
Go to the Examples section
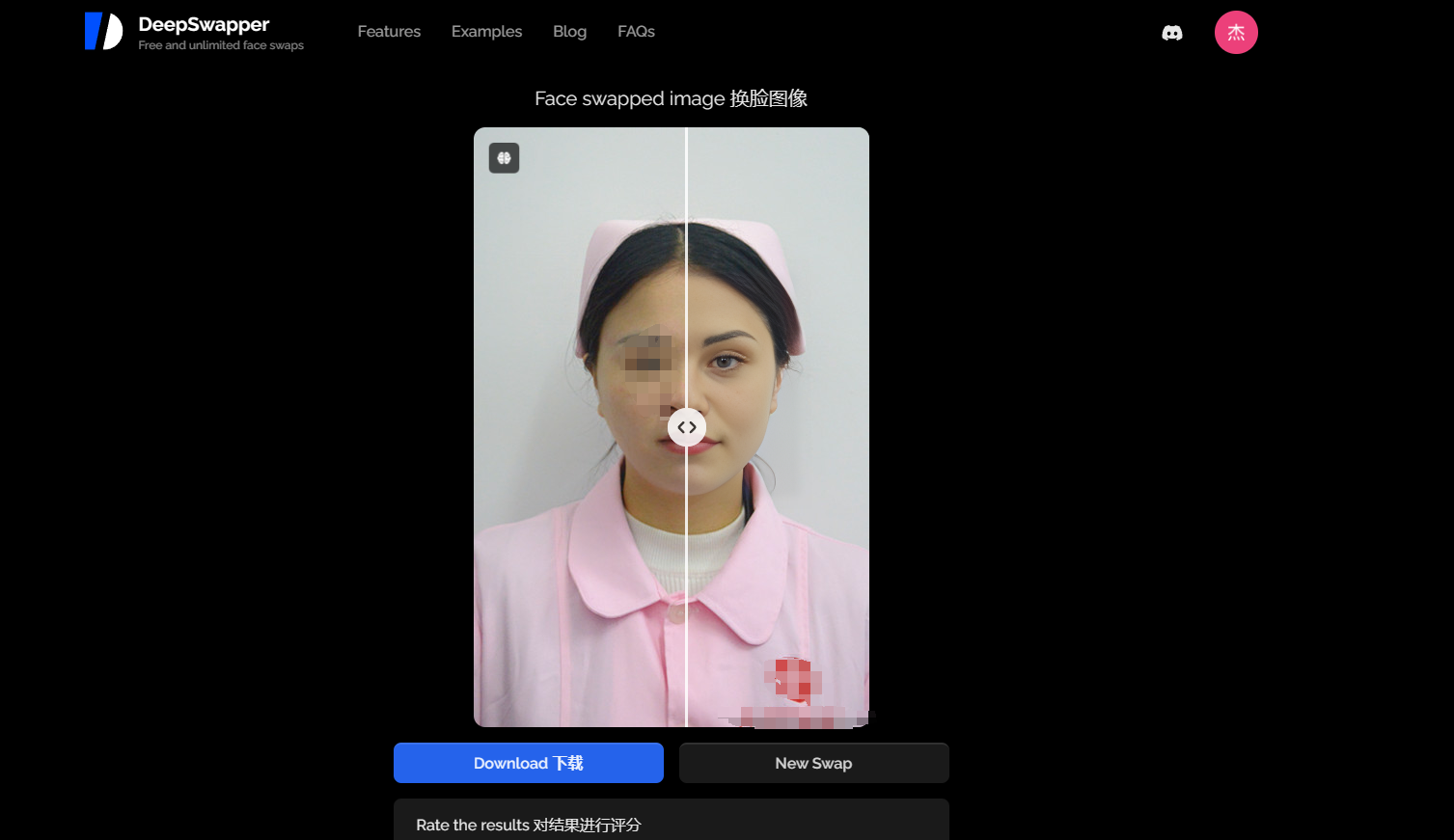[486, 32]
